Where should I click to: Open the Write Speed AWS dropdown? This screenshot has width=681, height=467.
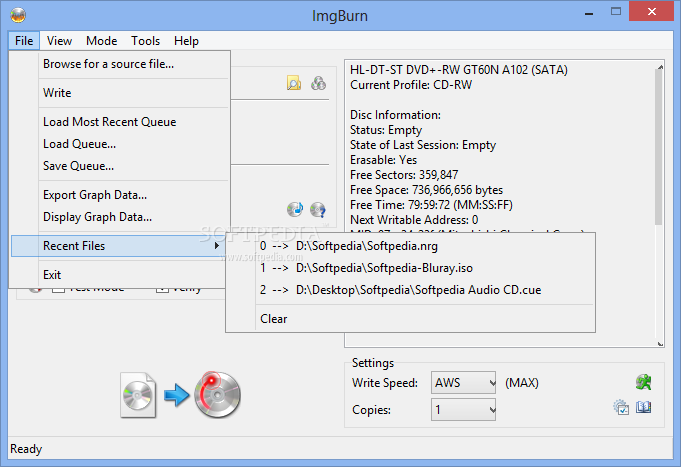pos(463,383)
